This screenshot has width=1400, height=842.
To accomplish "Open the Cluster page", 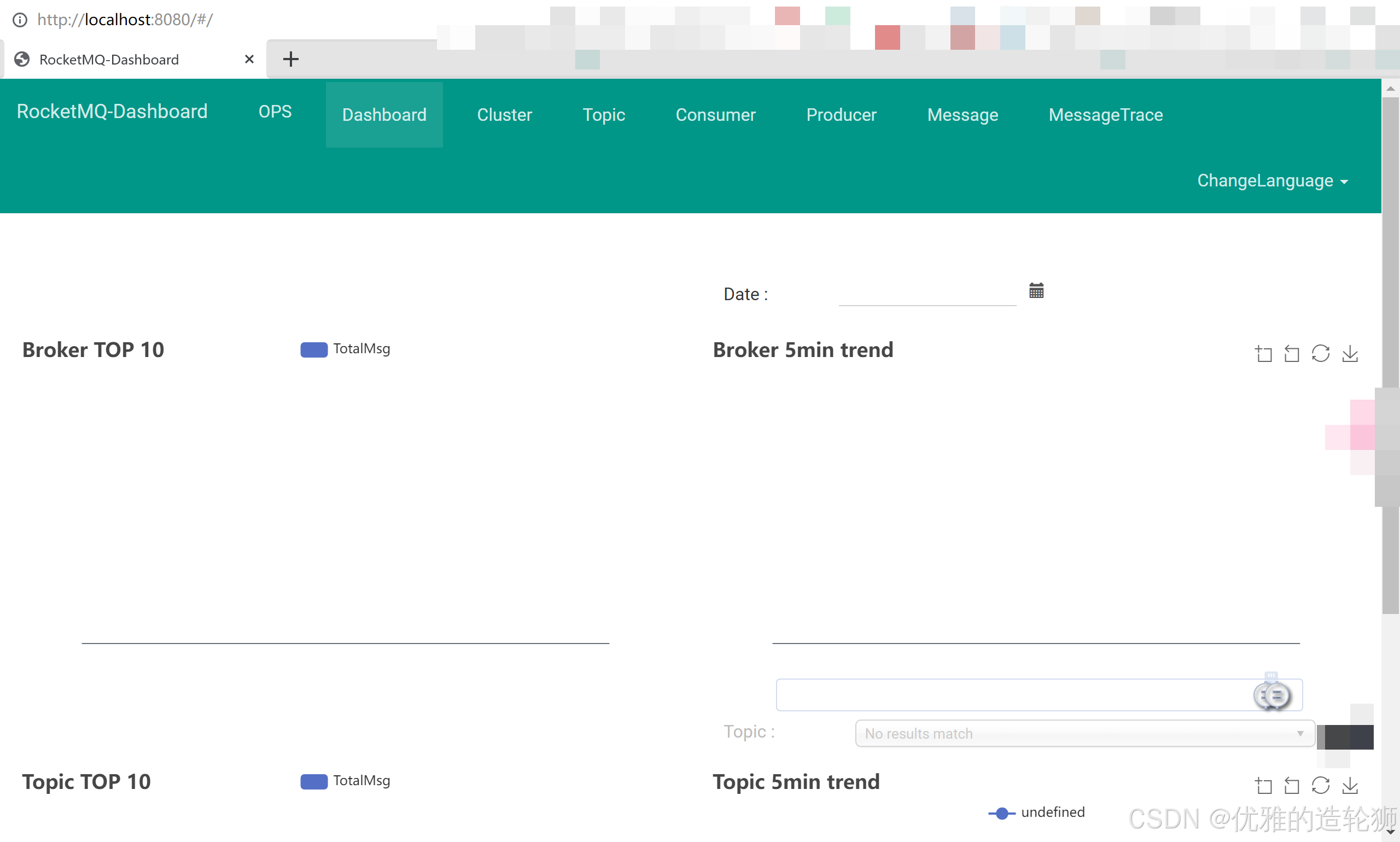I will [505, 115].
